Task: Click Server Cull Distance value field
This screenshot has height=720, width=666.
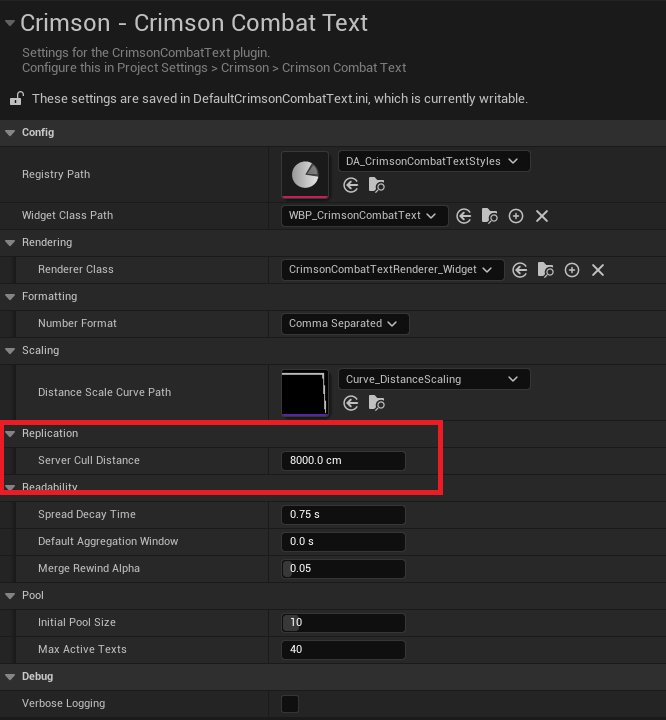Action: [x=343, y=461]
